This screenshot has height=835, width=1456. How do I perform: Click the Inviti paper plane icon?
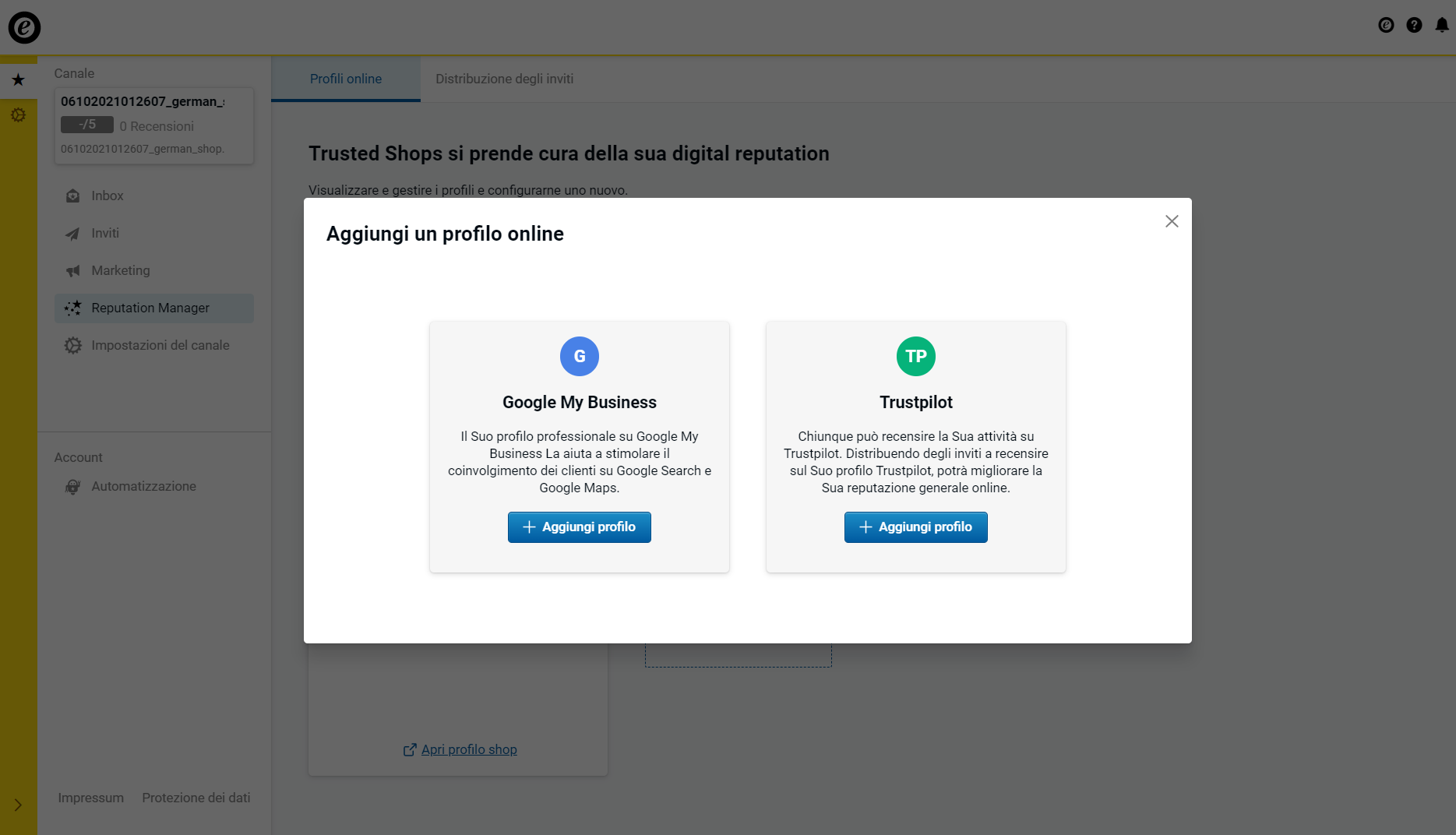(72, 233)
